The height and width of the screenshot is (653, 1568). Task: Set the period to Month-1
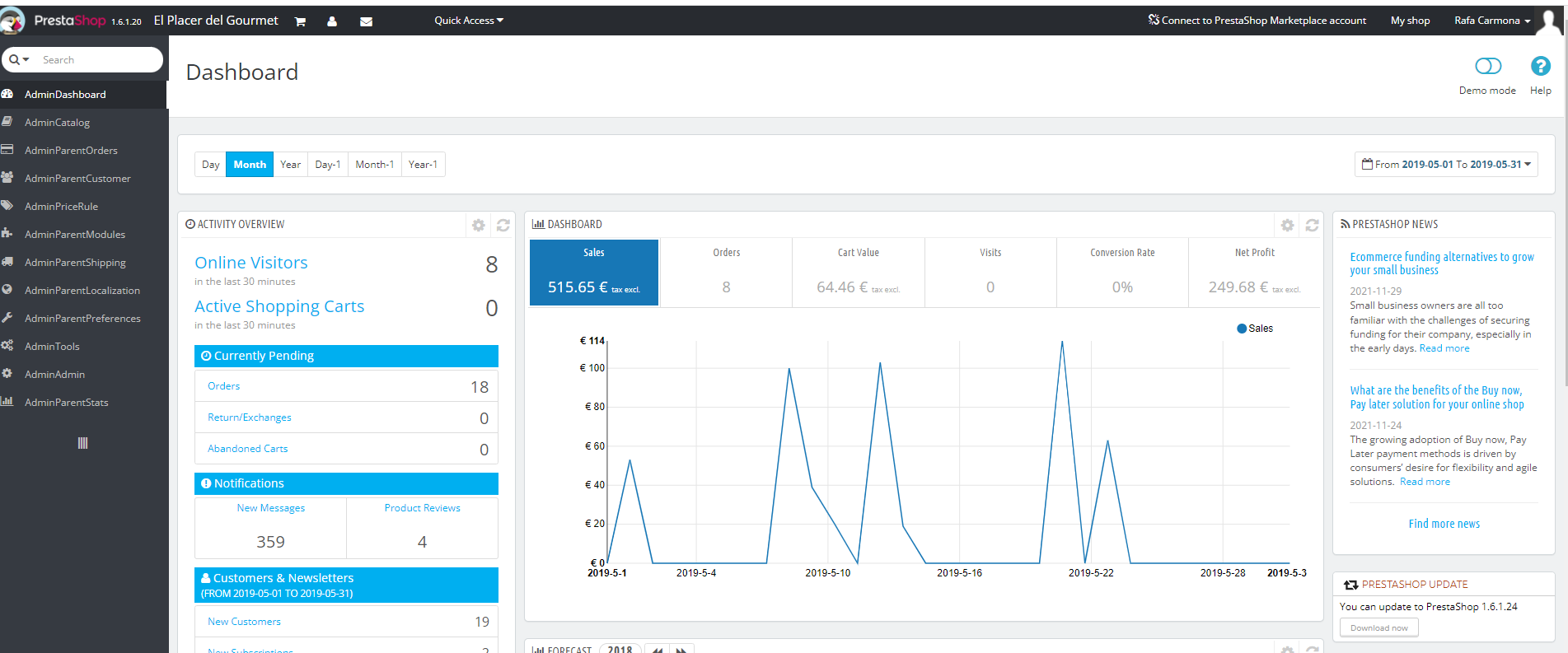tap(375, 165)
